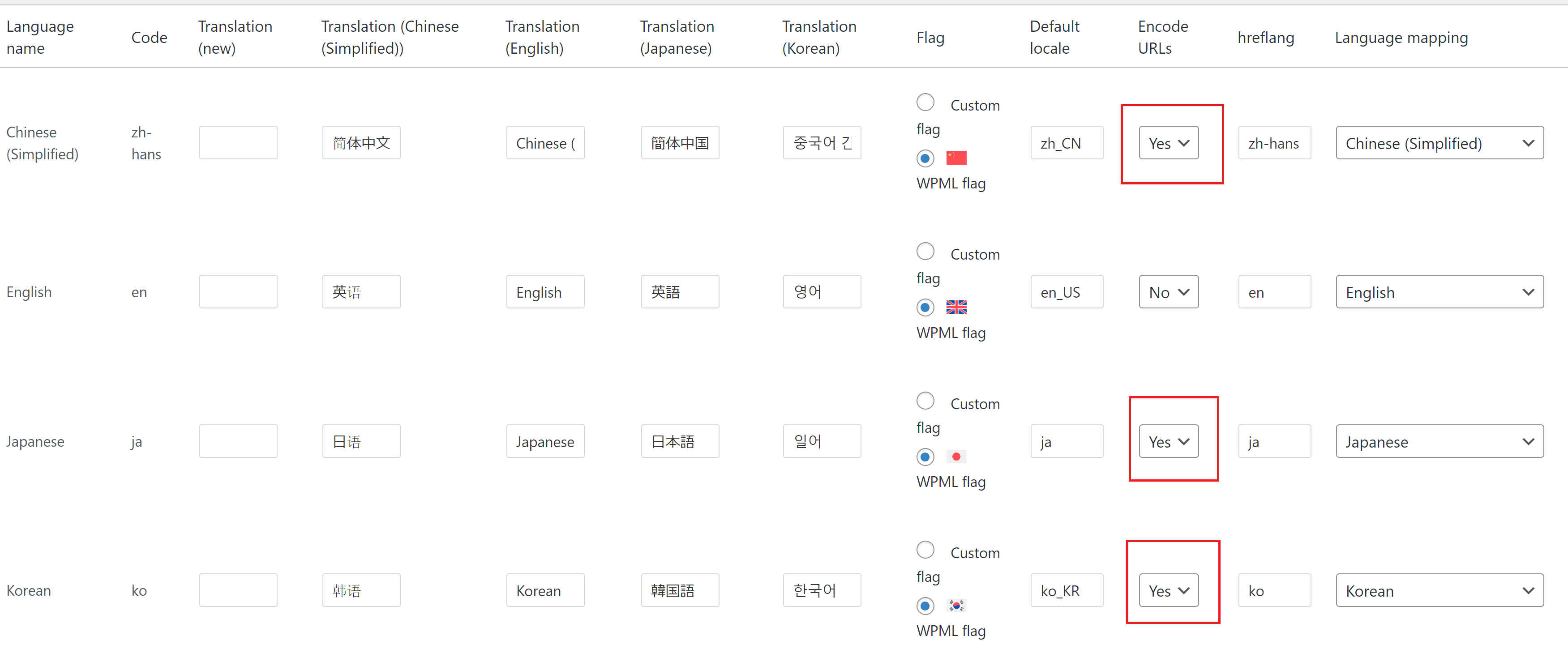Open Encode URLs dropdown showing No for English
The height and width of the screenshot is (649, 1568).
pyautogui.click(x=1168, y=292)
